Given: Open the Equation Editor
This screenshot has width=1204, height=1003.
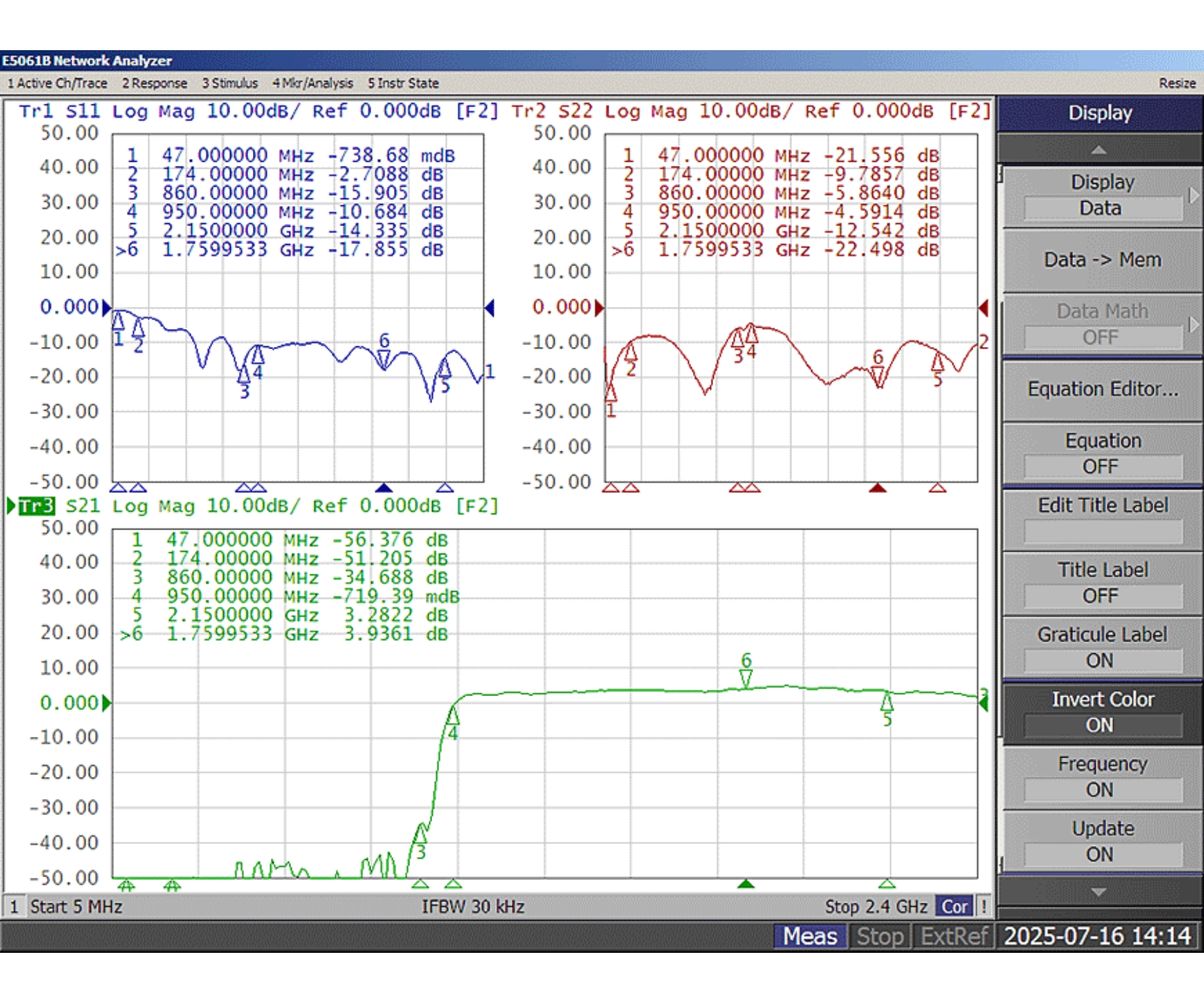Looking at the screenshot, I should [1102, 389].
